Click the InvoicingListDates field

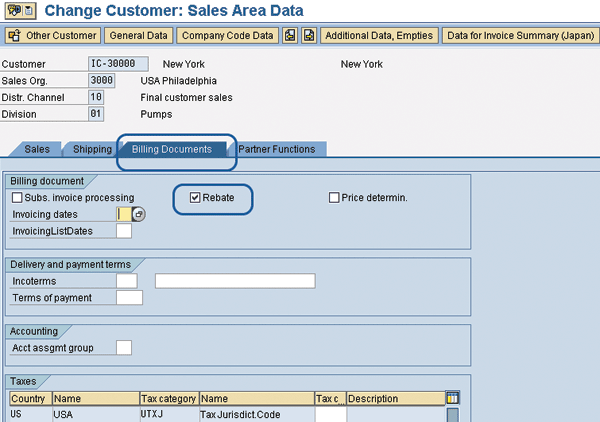point(124,231)
